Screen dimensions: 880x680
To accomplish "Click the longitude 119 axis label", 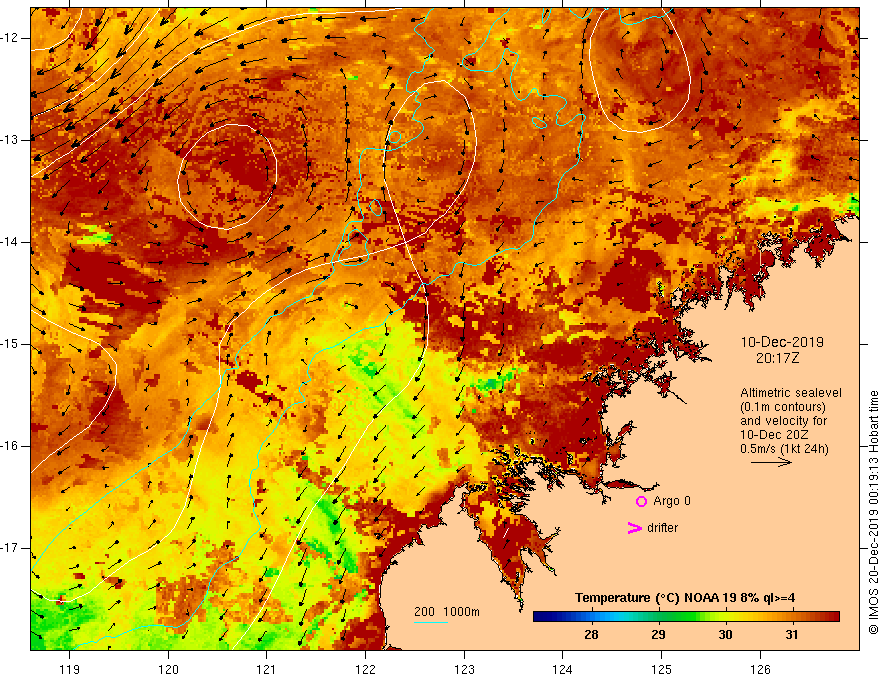I will (x=70, y=669).
